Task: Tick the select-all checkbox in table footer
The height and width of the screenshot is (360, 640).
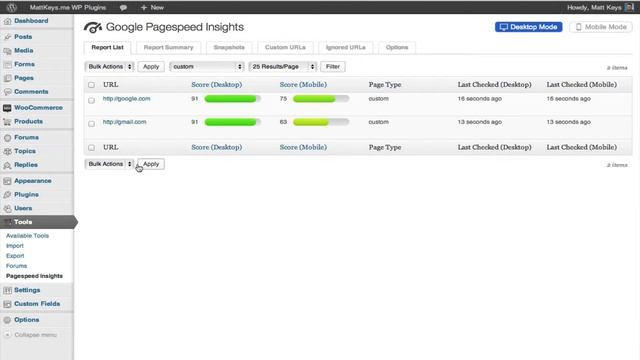Action: point(91,147)
